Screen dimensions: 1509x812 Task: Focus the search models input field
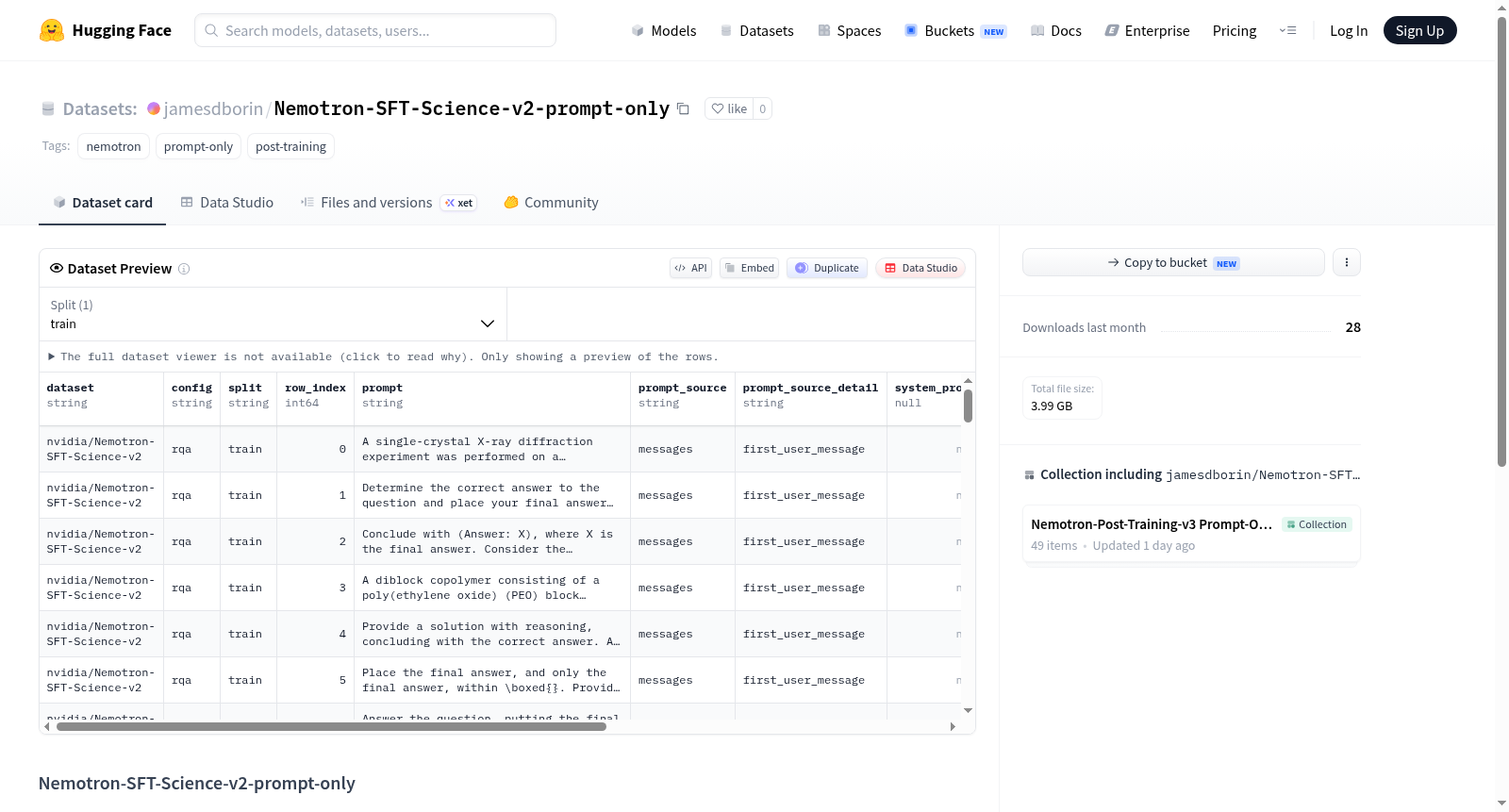pyautogui.click(x=375, y=30)
